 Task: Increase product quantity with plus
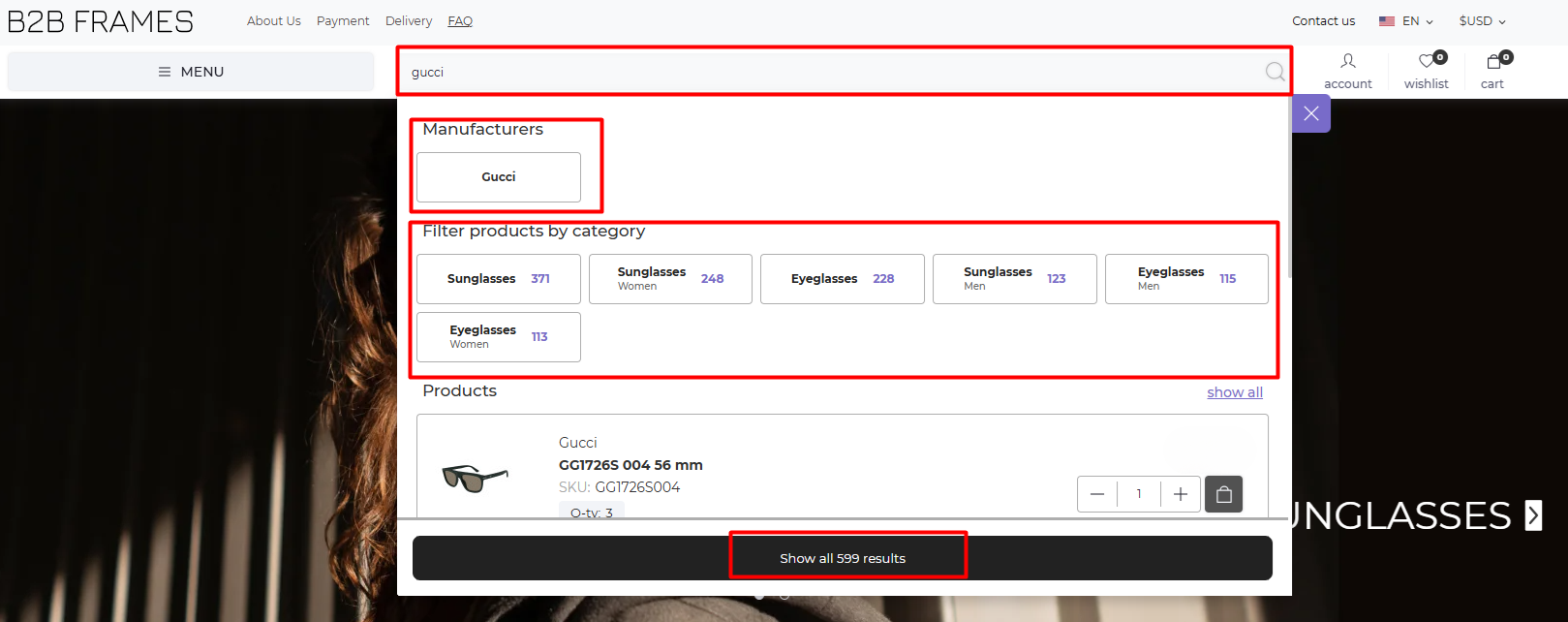[x=1181, y=494]
